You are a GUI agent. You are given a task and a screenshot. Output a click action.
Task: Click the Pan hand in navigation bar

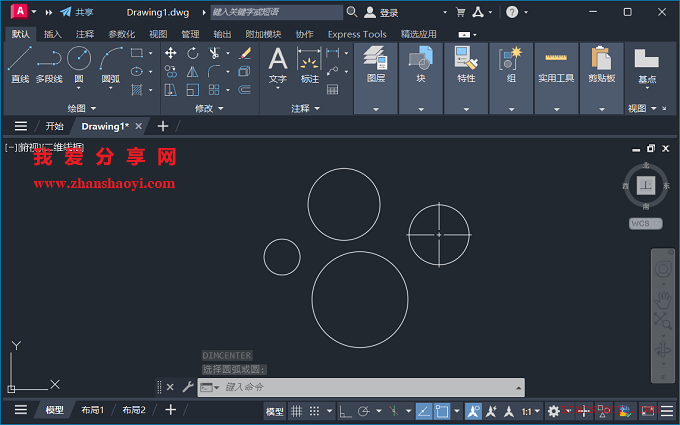tap(663, 301)
